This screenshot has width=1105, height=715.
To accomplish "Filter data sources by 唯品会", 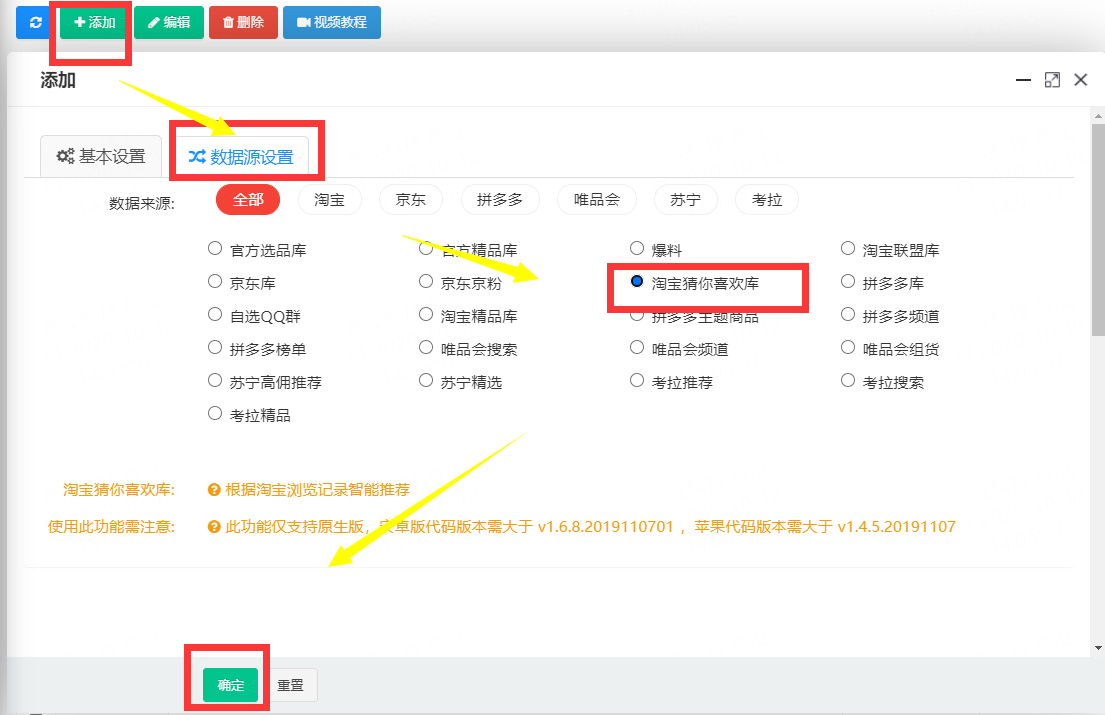I will coord(597,200).
